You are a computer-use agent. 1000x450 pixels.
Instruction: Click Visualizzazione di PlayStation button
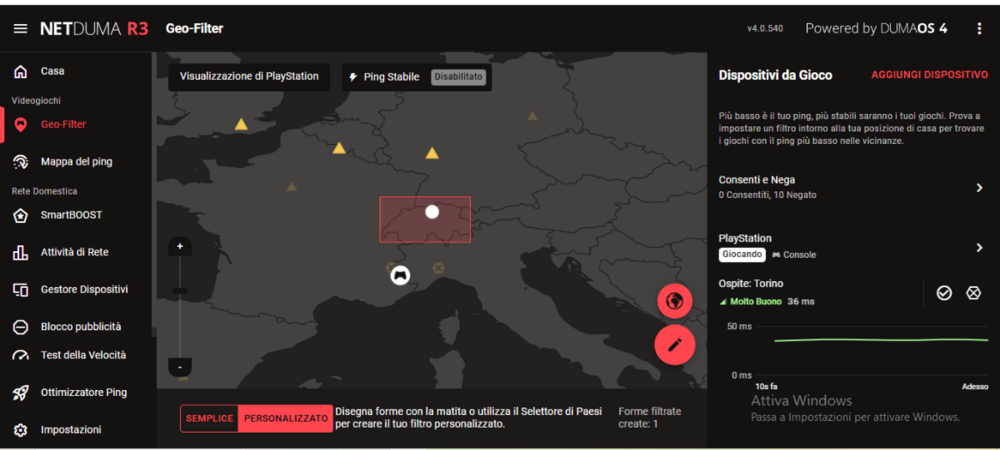[249, 76]
